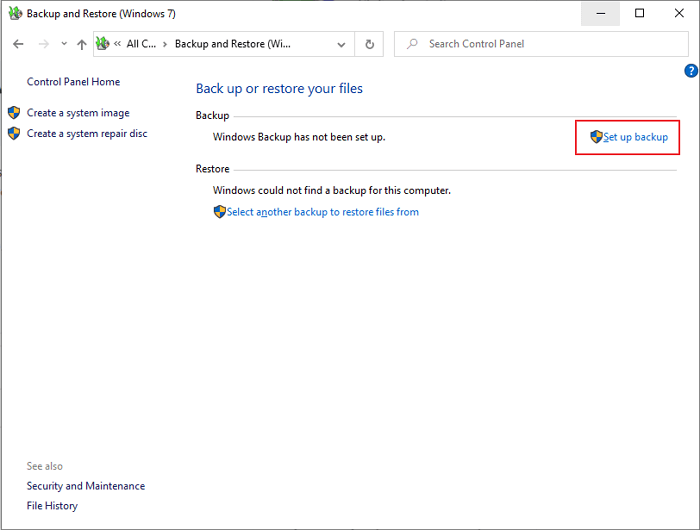Expand the hidden breadcrumb double chevron

tap(117, 44)
